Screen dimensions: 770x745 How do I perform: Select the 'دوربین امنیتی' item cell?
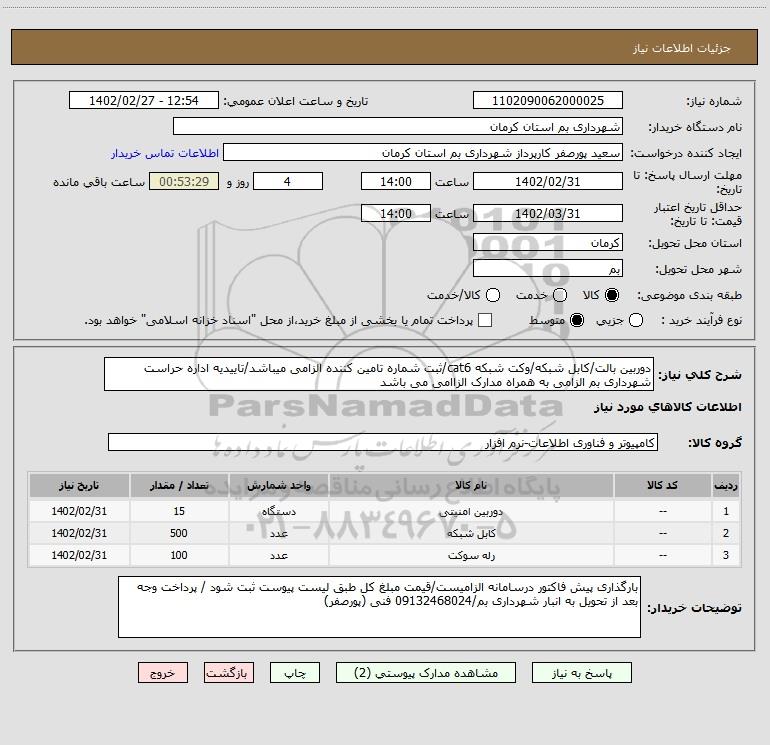[471, 511]
